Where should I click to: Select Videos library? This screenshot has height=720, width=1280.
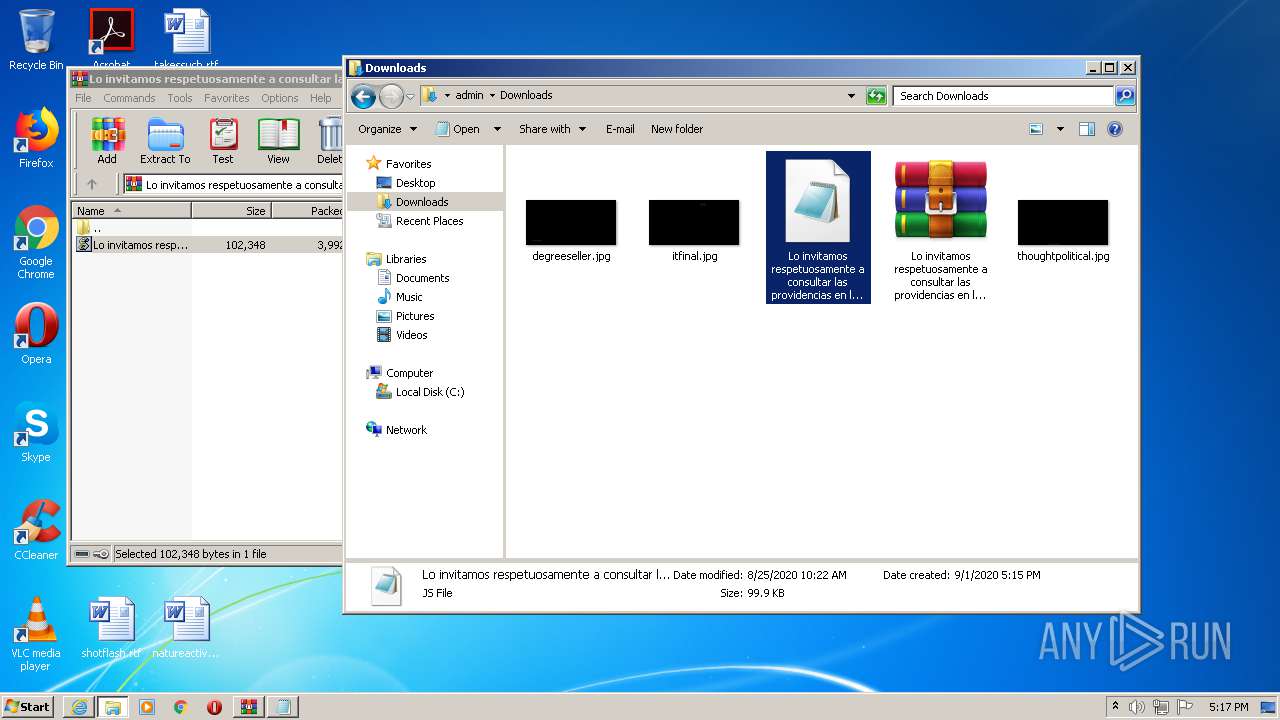tap(411, 335)
